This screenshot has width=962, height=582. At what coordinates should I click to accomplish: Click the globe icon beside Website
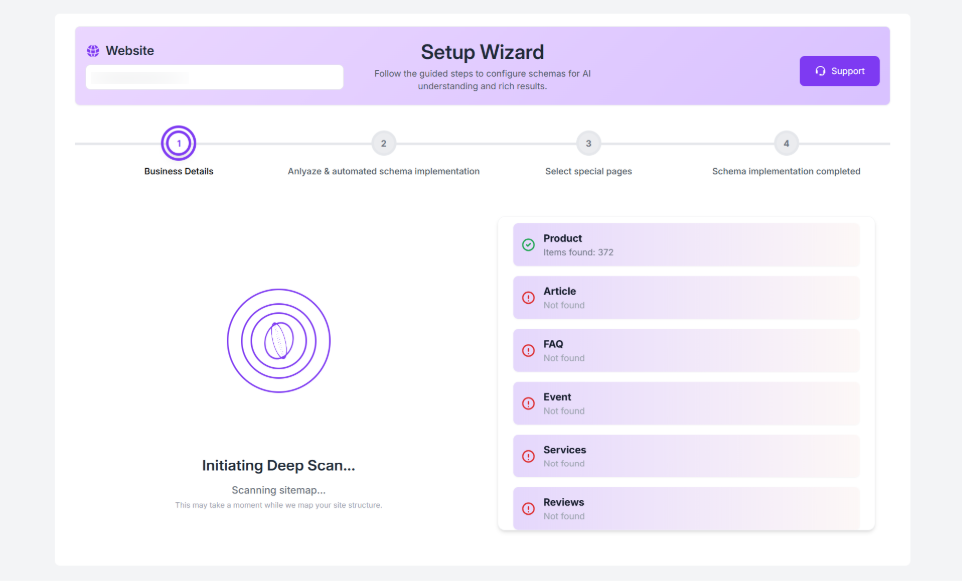coord(93,51)
